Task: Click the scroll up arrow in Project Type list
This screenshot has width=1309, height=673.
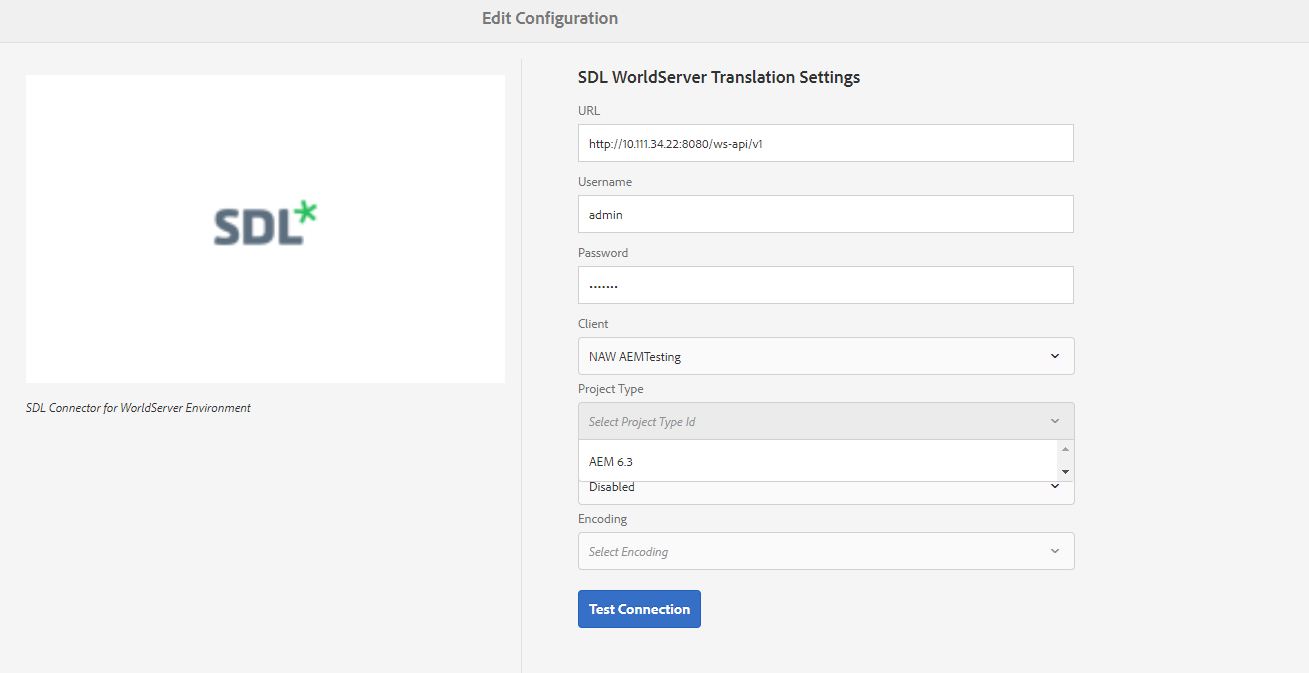Action: coord(1065,449)
